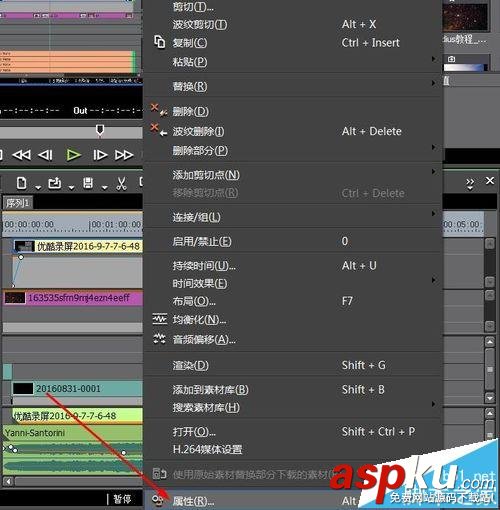Expand 删除部分(P) submenu
Viewport: 500px width, 510px height.
coord(293,150)
